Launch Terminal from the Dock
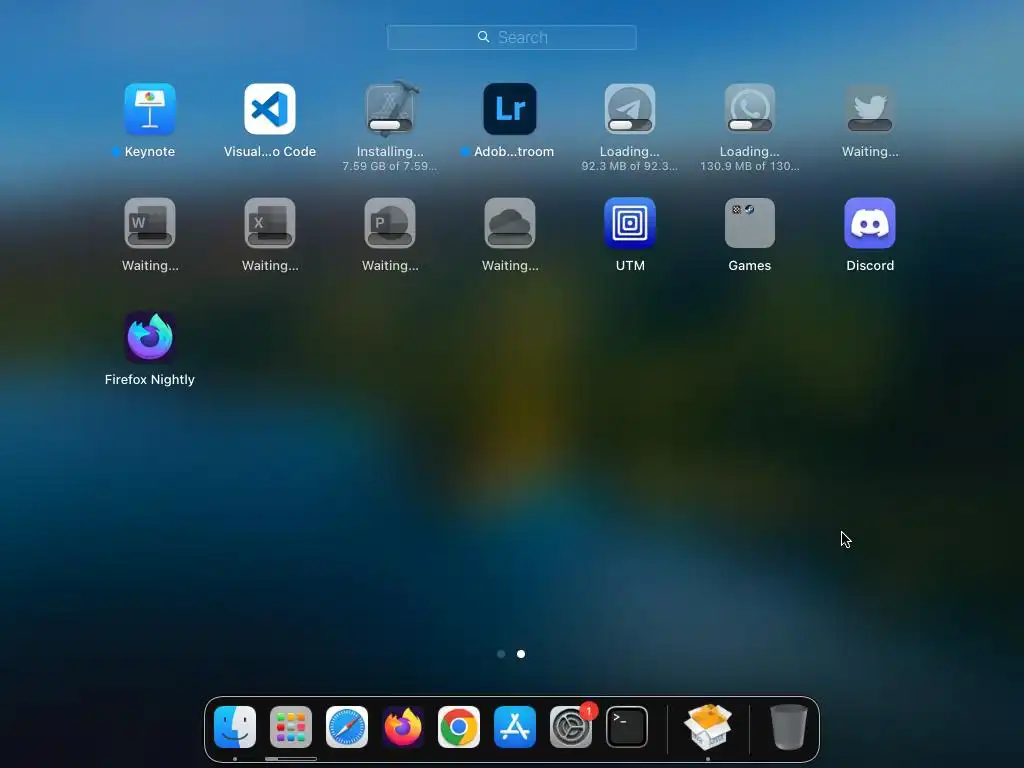 point(627,727)
